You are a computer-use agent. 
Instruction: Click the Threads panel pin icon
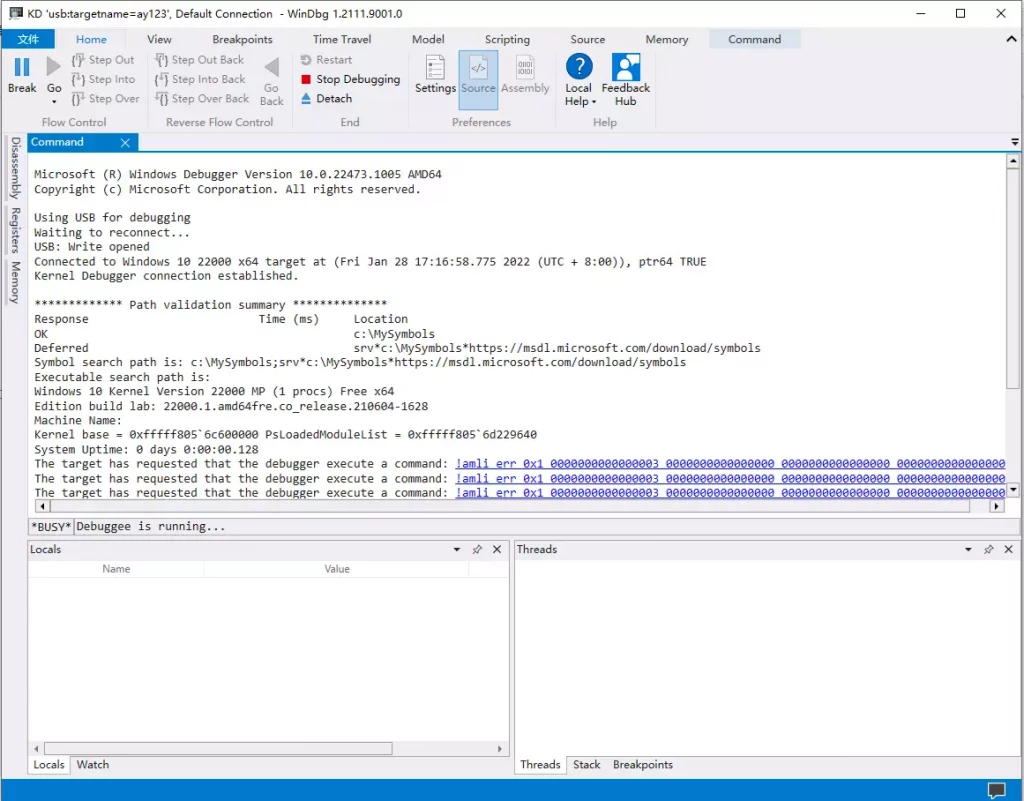[x=988, y=549]
